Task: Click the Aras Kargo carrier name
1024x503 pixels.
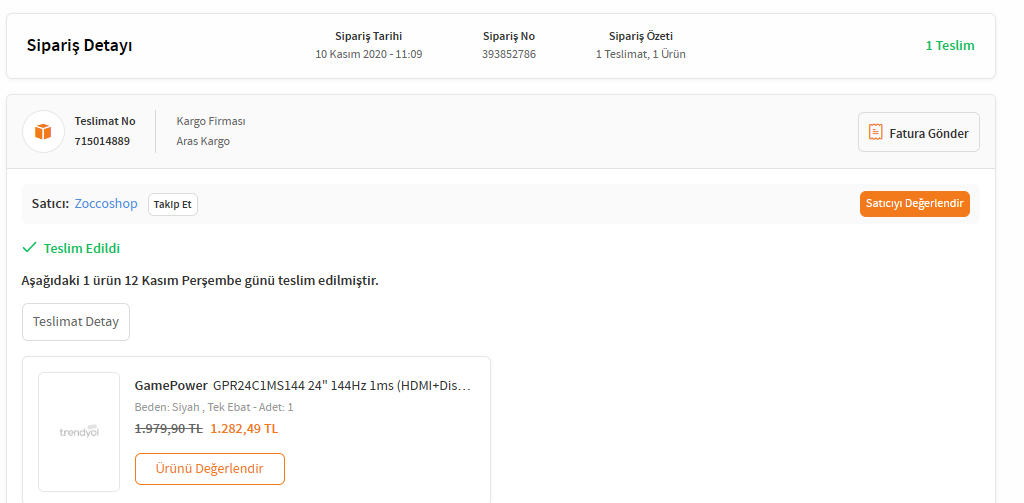Action: (x=203, y=141)
